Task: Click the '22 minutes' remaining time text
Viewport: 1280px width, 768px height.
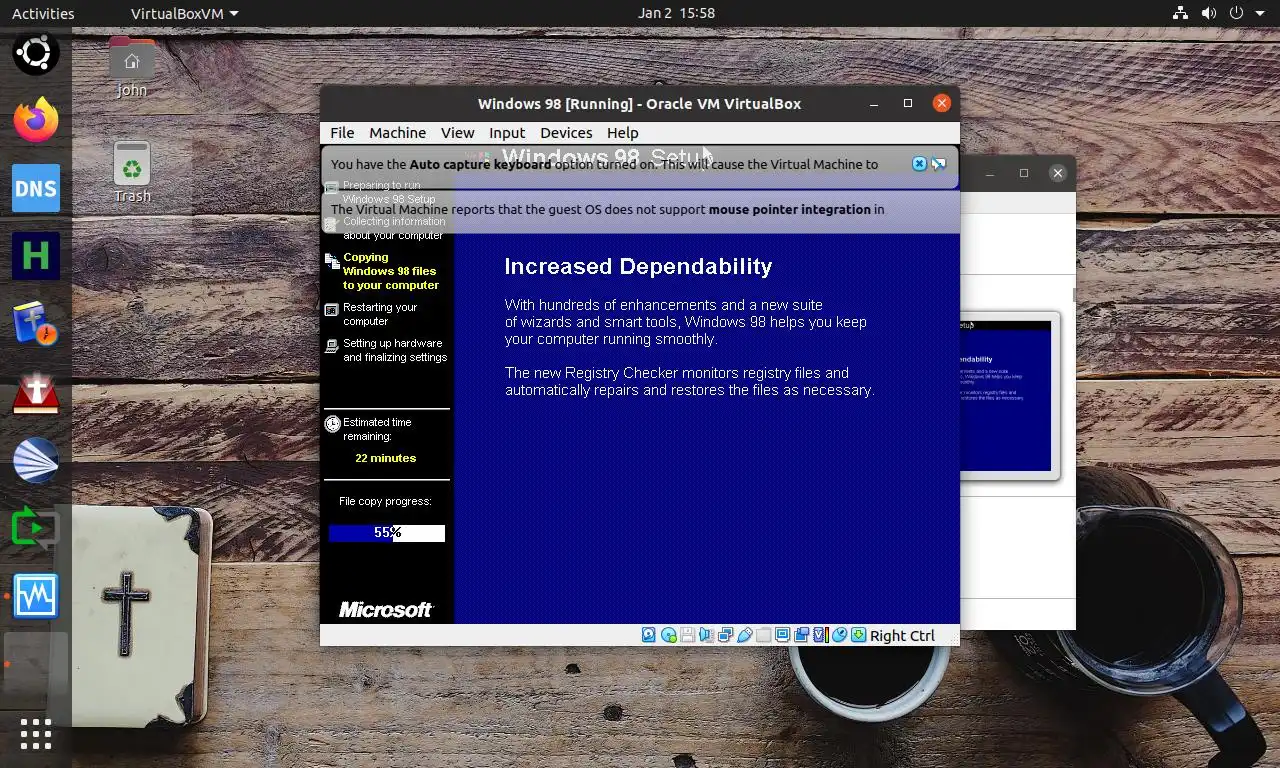Action: click(x=385, y=458)
